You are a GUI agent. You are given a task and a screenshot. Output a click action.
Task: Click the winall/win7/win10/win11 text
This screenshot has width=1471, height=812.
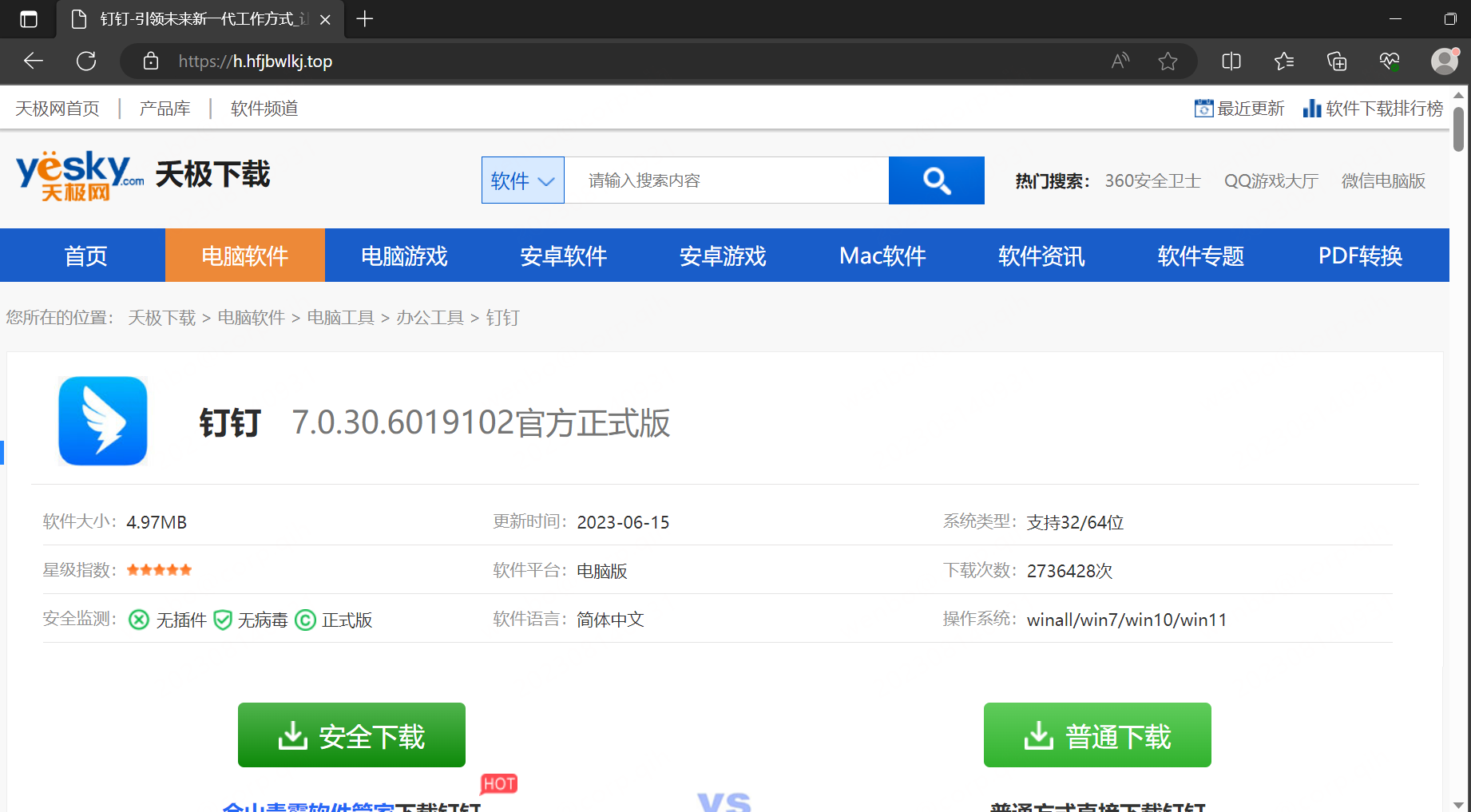point(1127,620)
